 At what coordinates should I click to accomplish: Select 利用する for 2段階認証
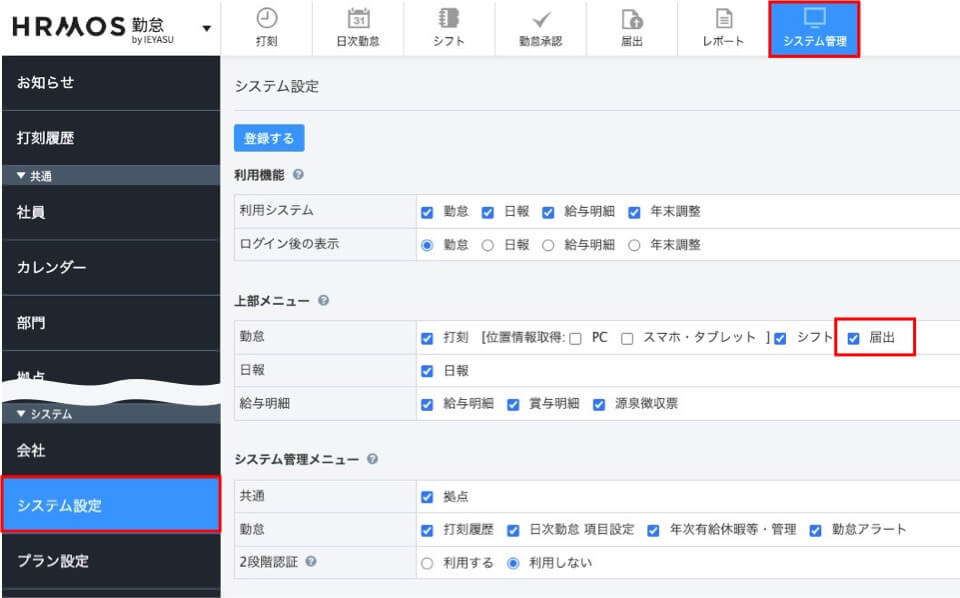coord(427,563)
